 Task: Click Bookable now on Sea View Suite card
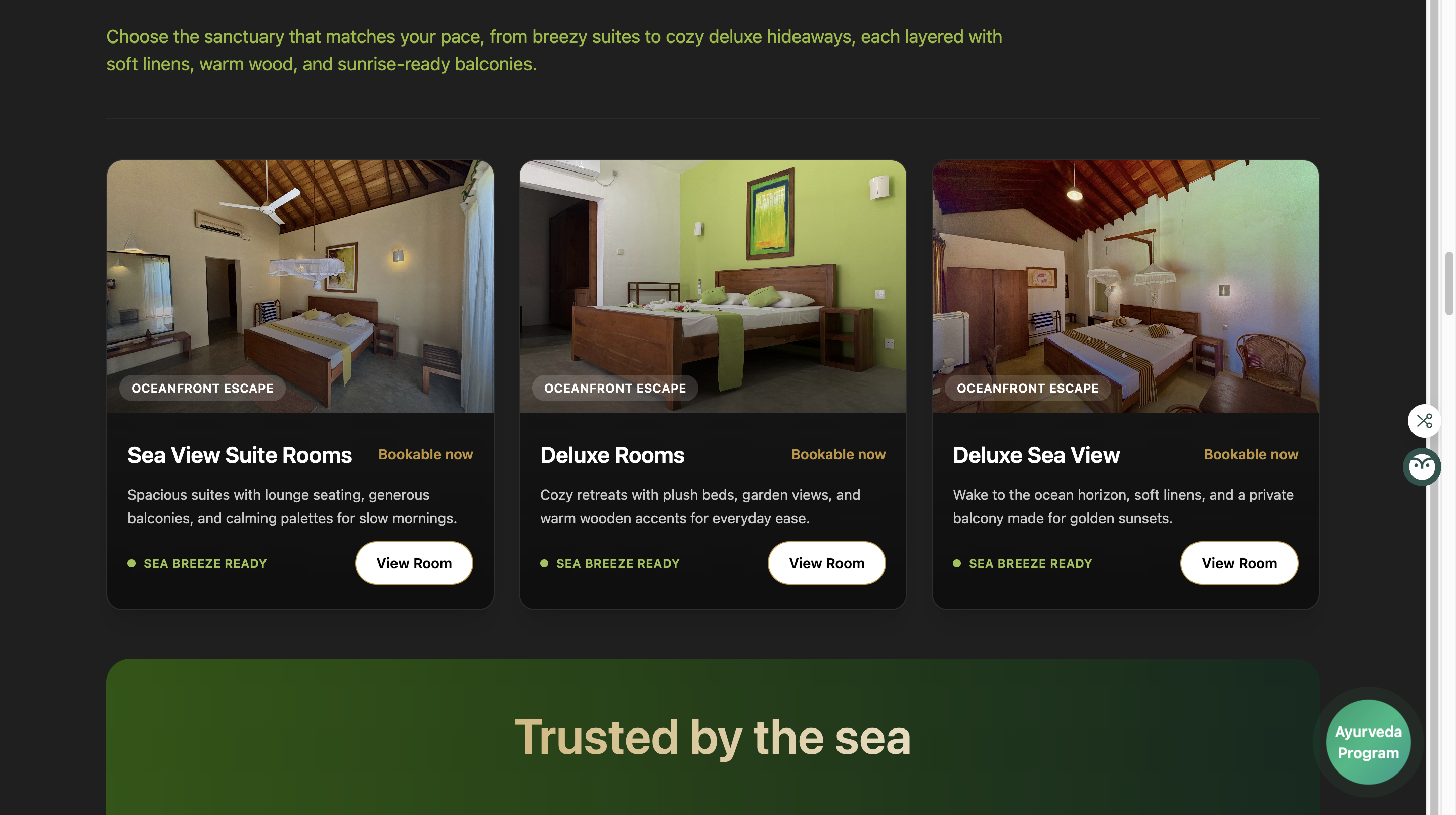(x=426, y=454)
